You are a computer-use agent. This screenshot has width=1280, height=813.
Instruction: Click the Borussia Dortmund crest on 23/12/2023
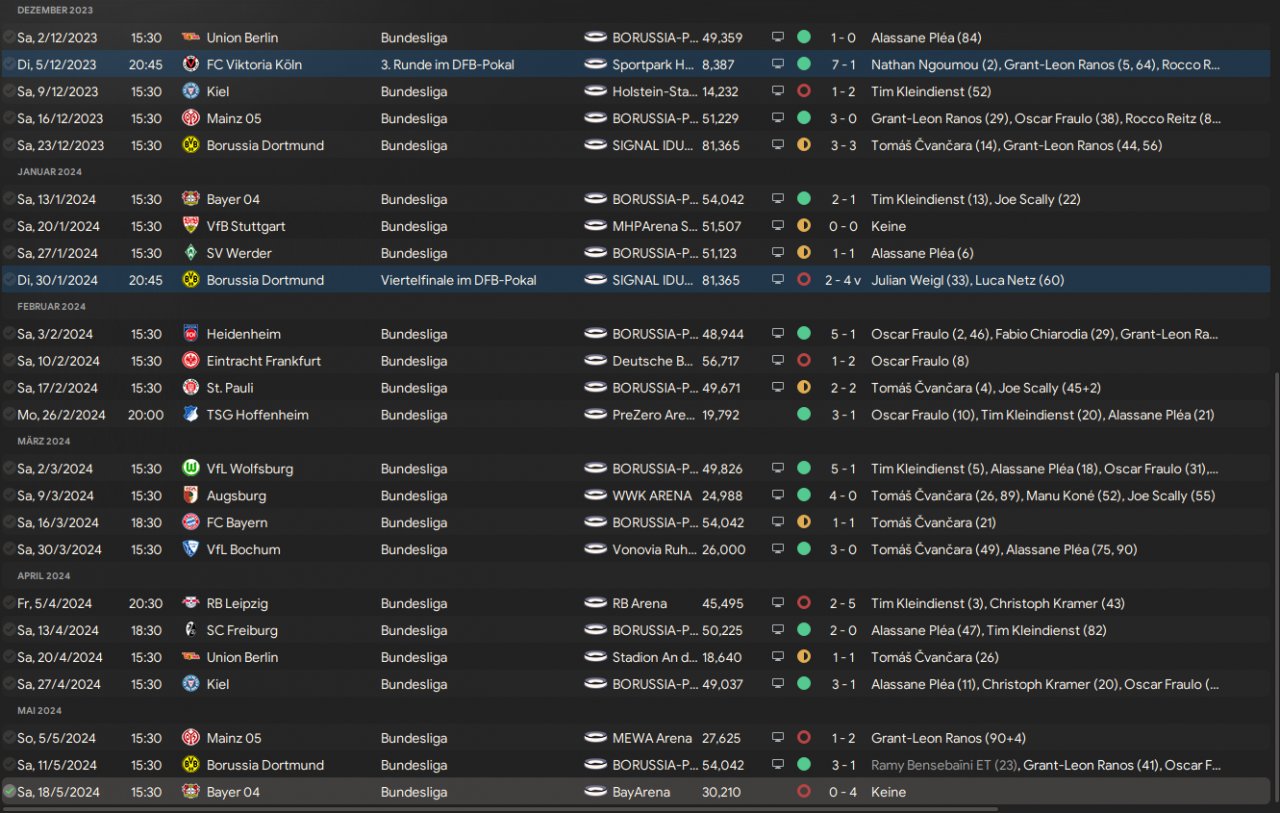click(x=191, y=146)
